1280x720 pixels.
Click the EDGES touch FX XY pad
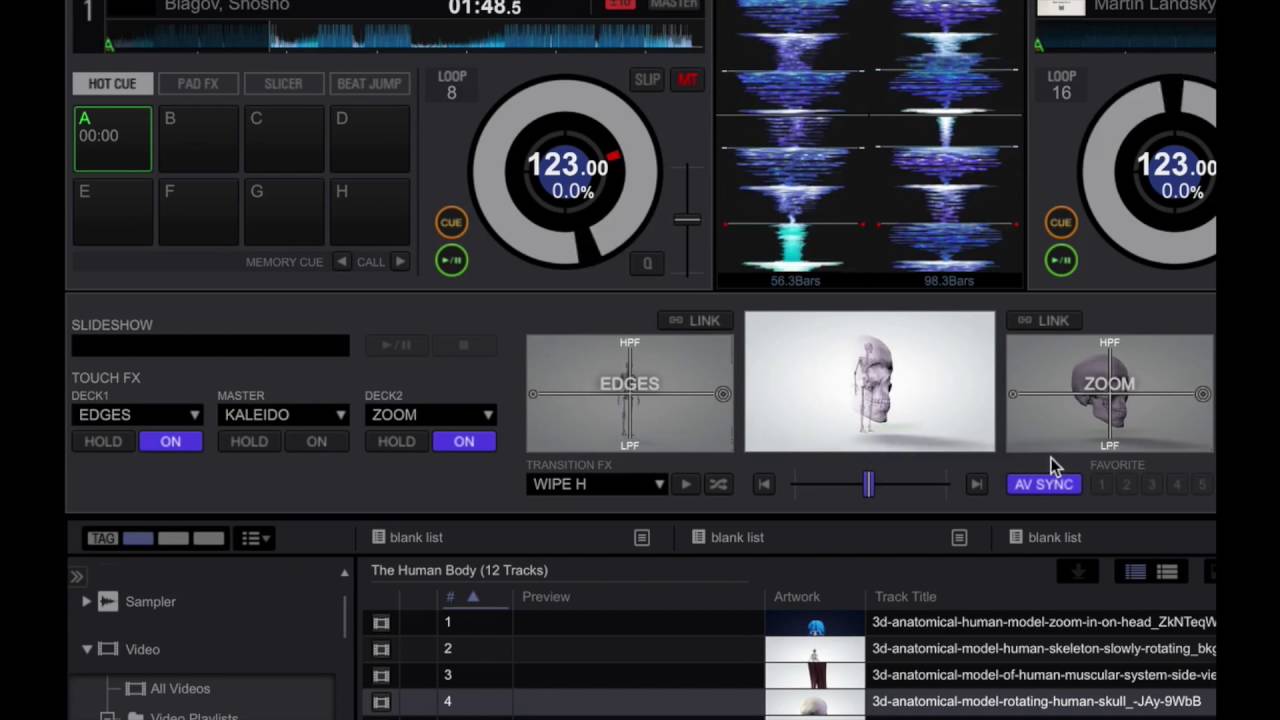630,393
